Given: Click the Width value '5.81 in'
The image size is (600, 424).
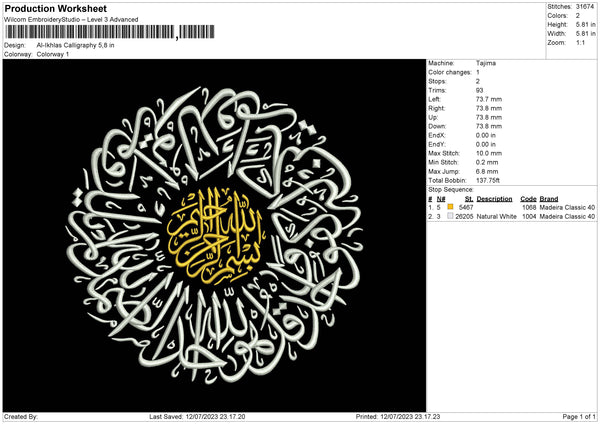Looking at the screenshot, I should (x=585, y=34).
